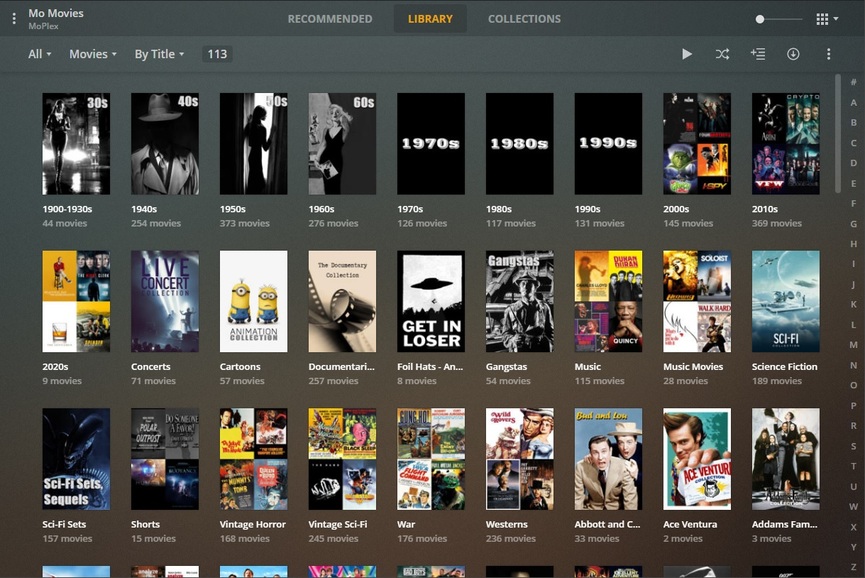Screen dimensions: 865x578
Task: Add library to playlist icon
Action: pyautogui.click(x=757, y=54)
